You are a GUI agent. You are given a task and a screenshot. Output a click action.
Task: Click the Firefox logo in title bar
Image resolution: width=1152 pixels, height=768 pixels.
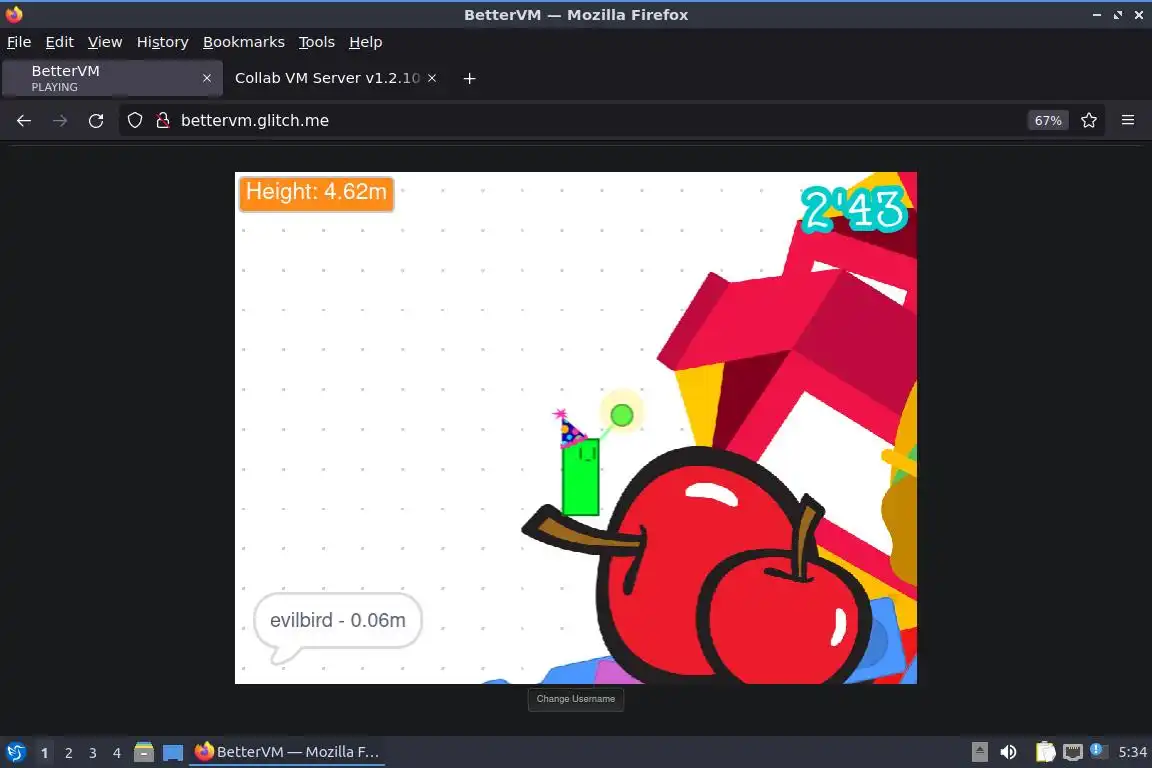(x=14, y=14)
